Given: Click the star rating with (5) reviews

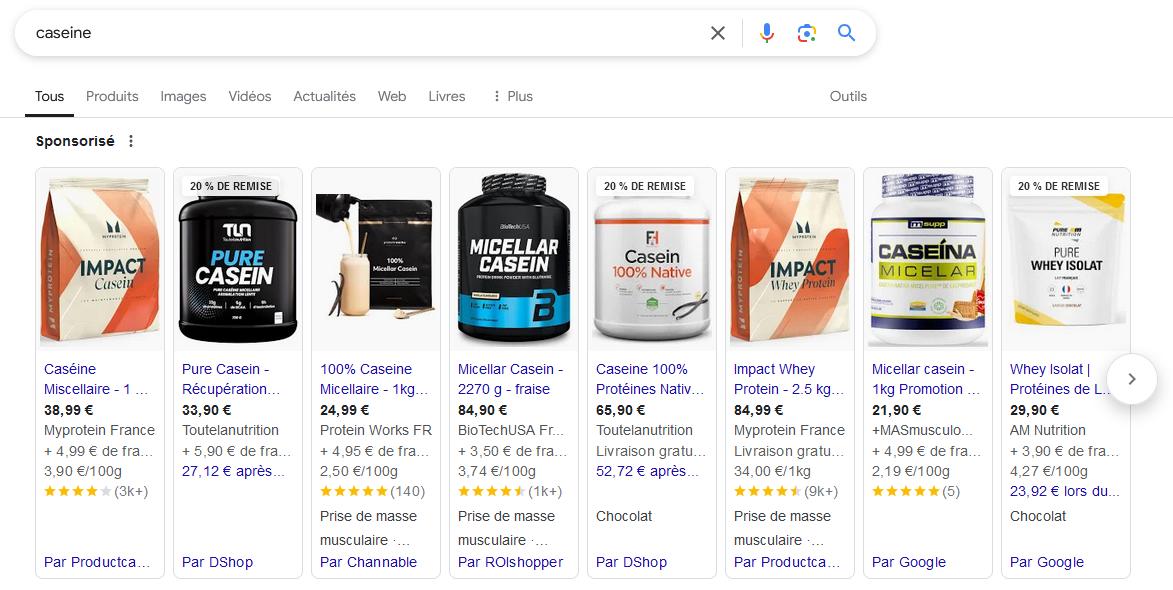Looking at the screenshot, I should (916, 491).
